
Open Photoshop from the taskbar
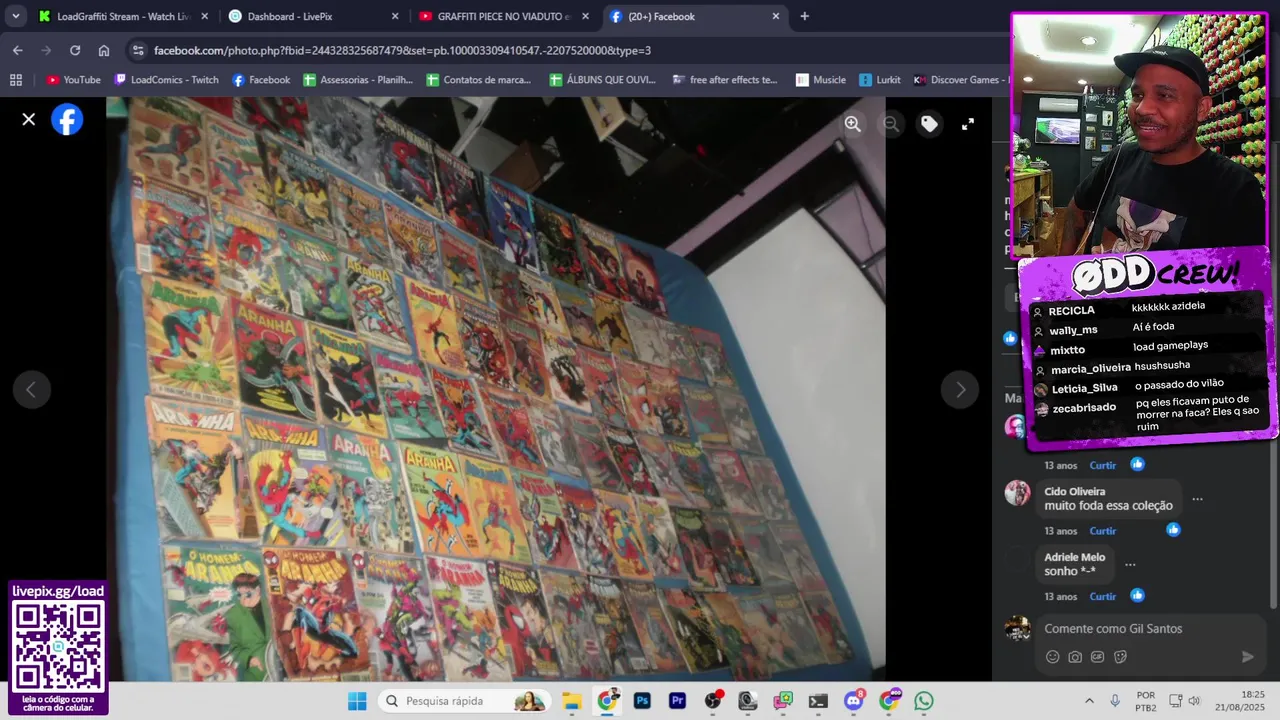pos(642,701)
